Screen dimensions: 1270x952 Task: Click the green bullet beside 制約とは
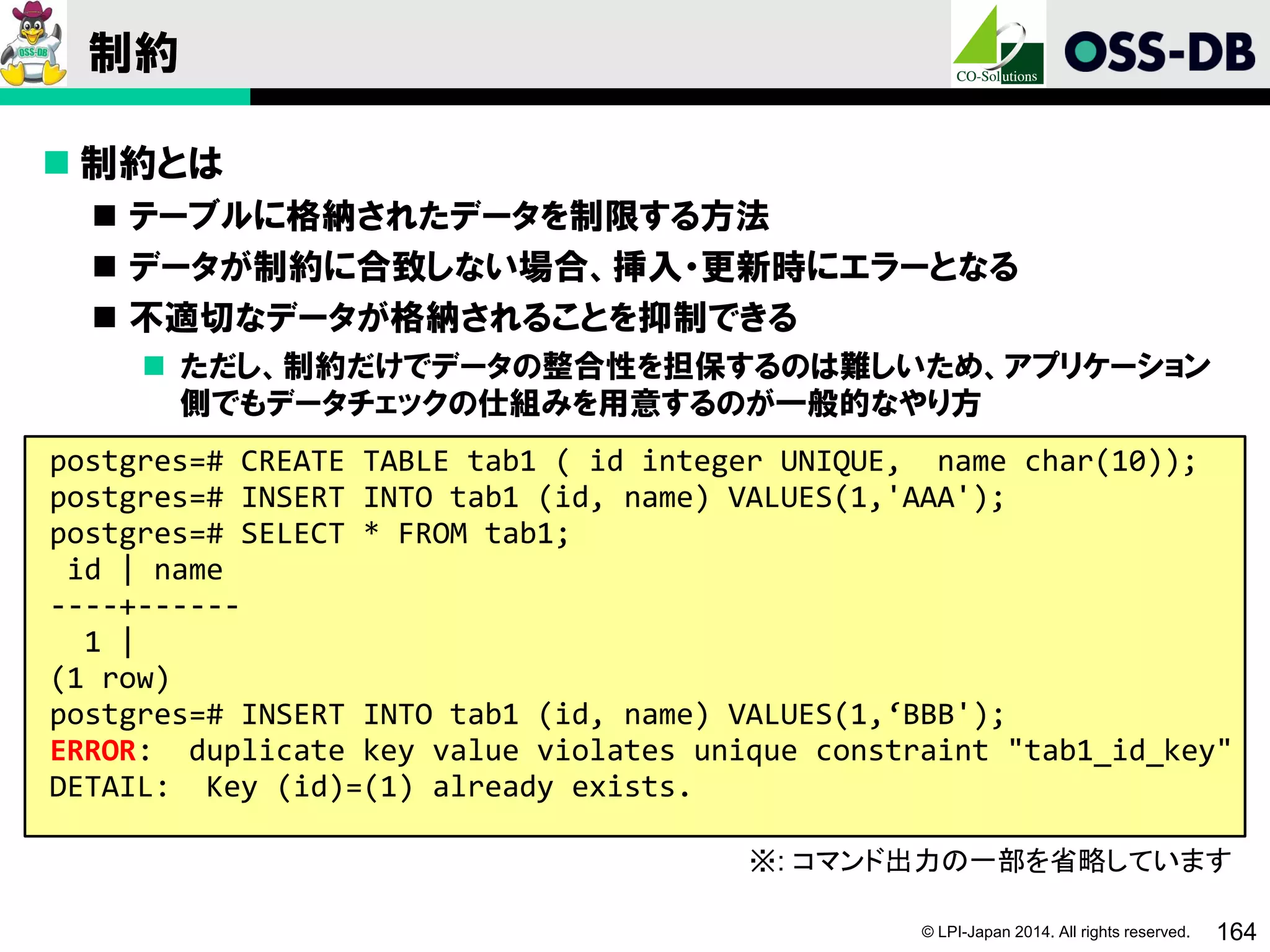coord(56,163)
